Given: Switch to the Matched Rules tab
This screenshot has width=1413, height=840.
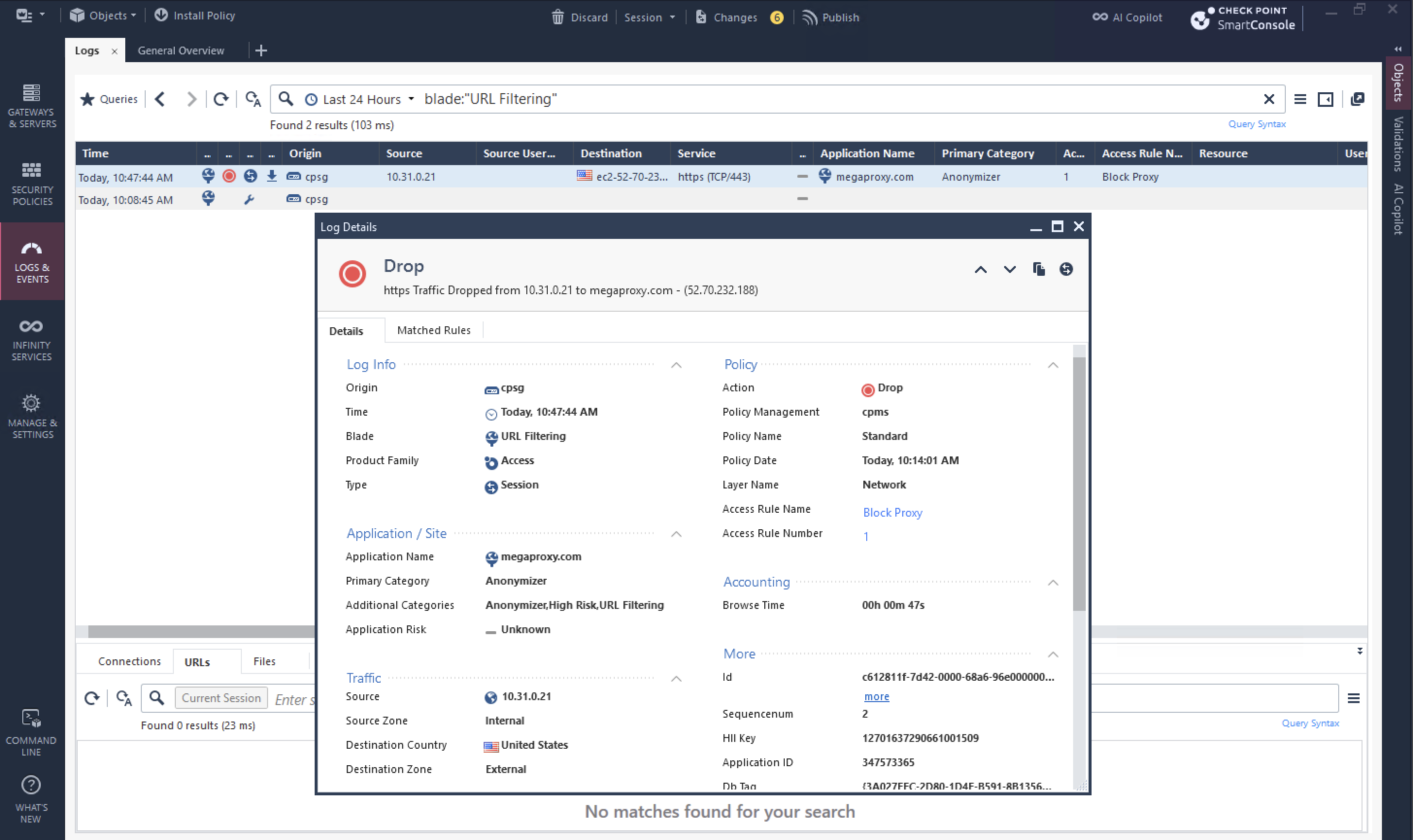Looking at the screenshot, I should (434, 330).
